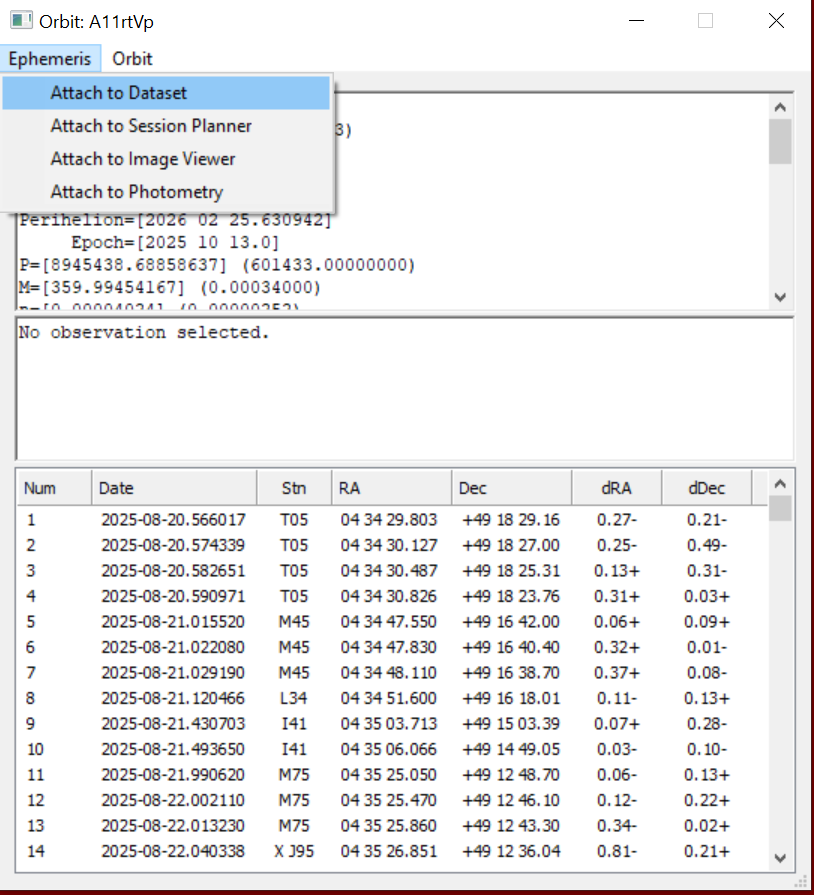Select Attach to Dataset menu entry
Viewport: 814px width, 895px height.
(x=118, y=93)
